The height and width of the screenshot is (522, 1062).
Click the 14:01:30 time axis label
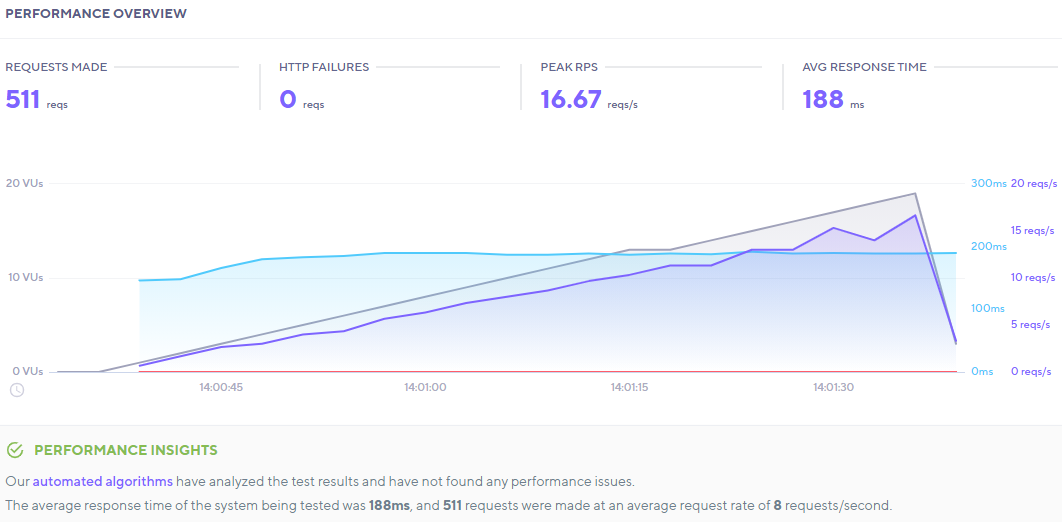pyautogui.click(x=833, y=387)
